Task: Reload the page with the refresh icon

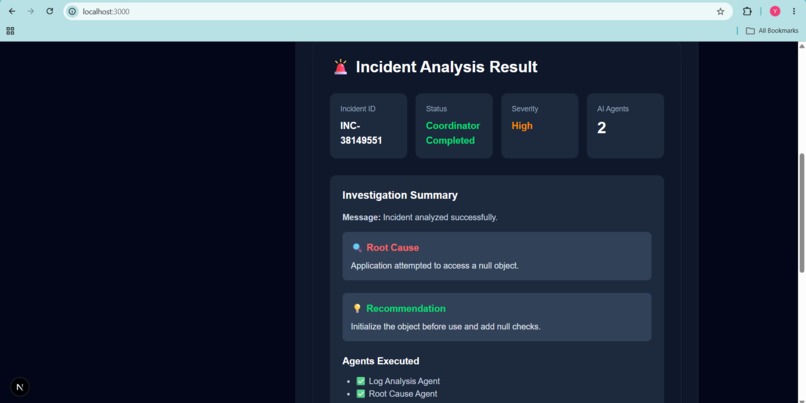Action: [x=49, y=11]
